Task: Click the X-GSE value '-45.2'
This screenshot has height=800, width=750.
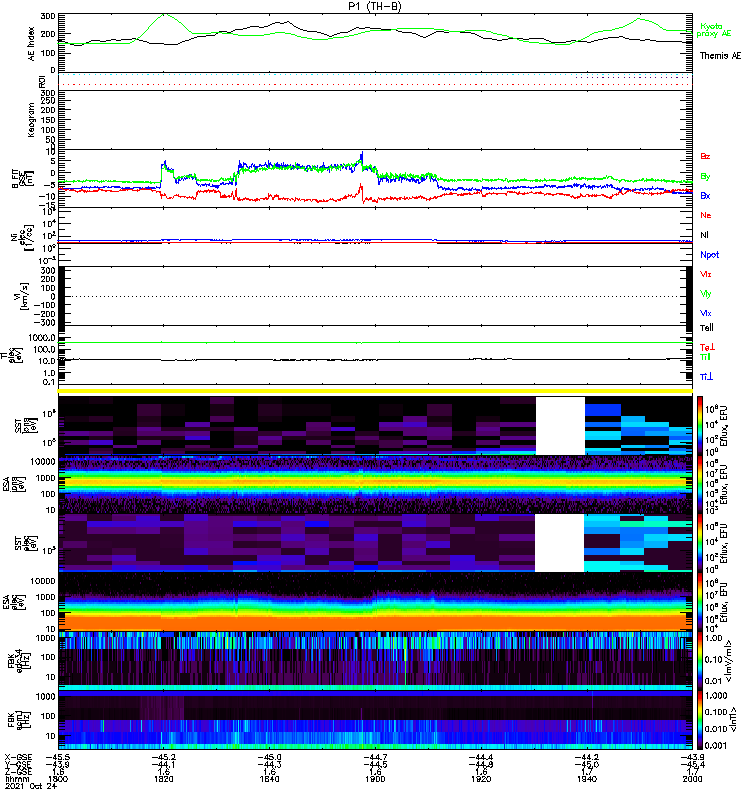Action: pyautogui.click(x=163, y=757)
